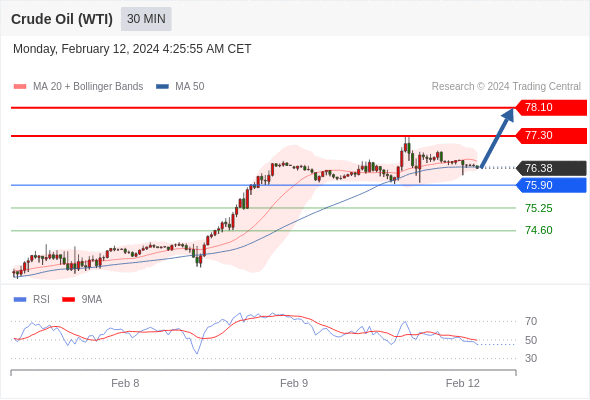The height and width of the screenshot is (400, 590).
Task: Click the Research 2024 Trading Central credit
Action: pos(506,87)
